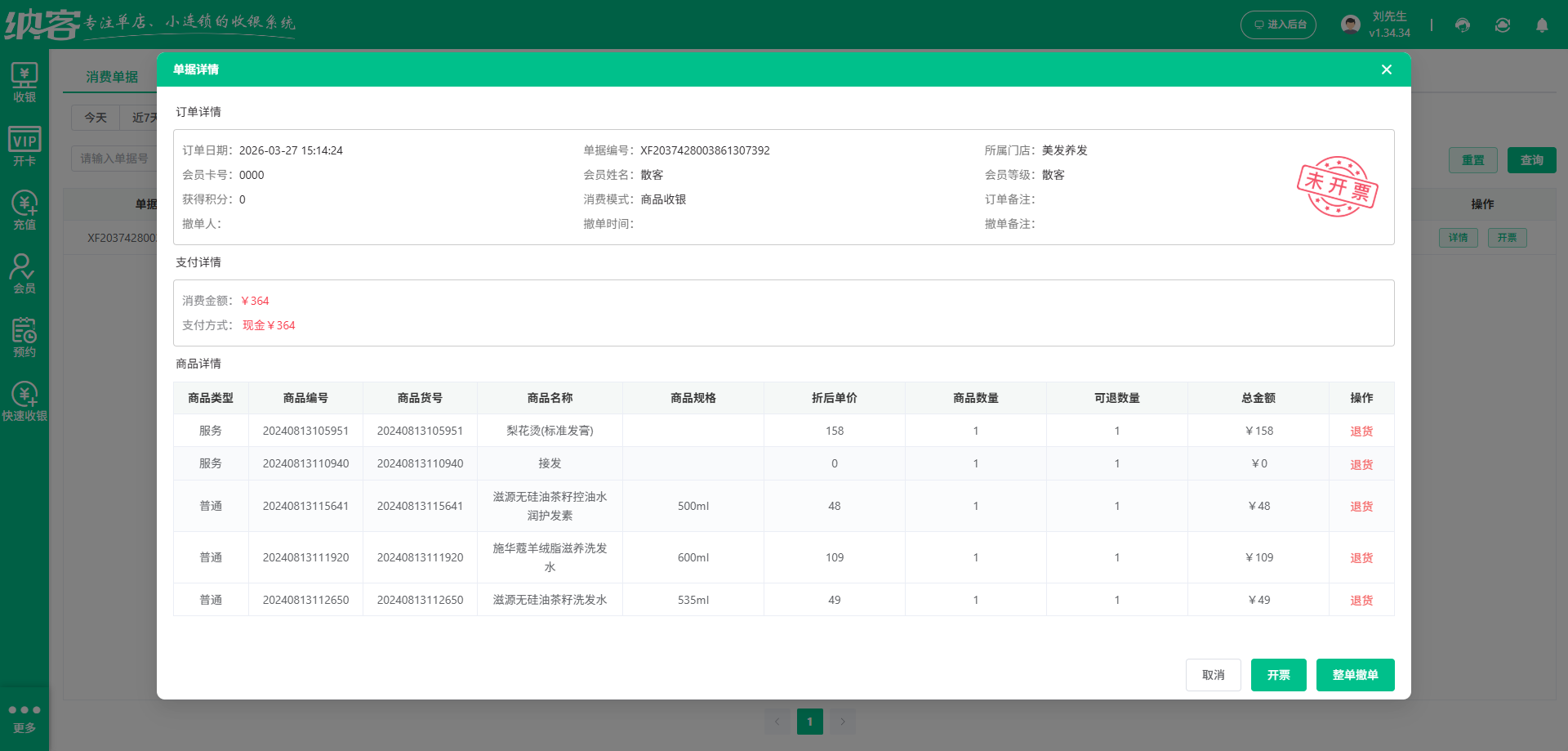Open the 快速收银 quick checkout module

coord(24,400)
